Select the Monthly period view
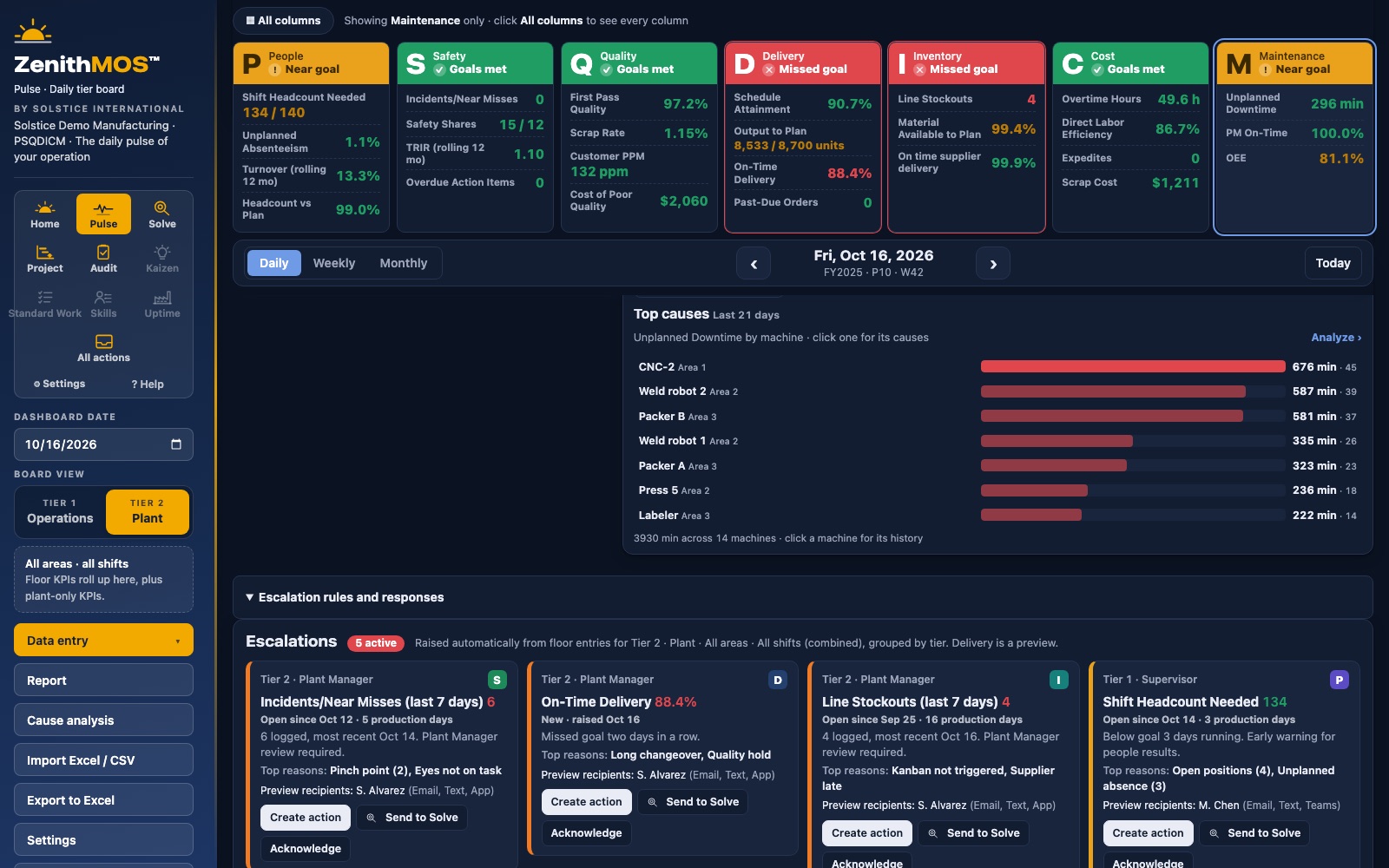 404,263
